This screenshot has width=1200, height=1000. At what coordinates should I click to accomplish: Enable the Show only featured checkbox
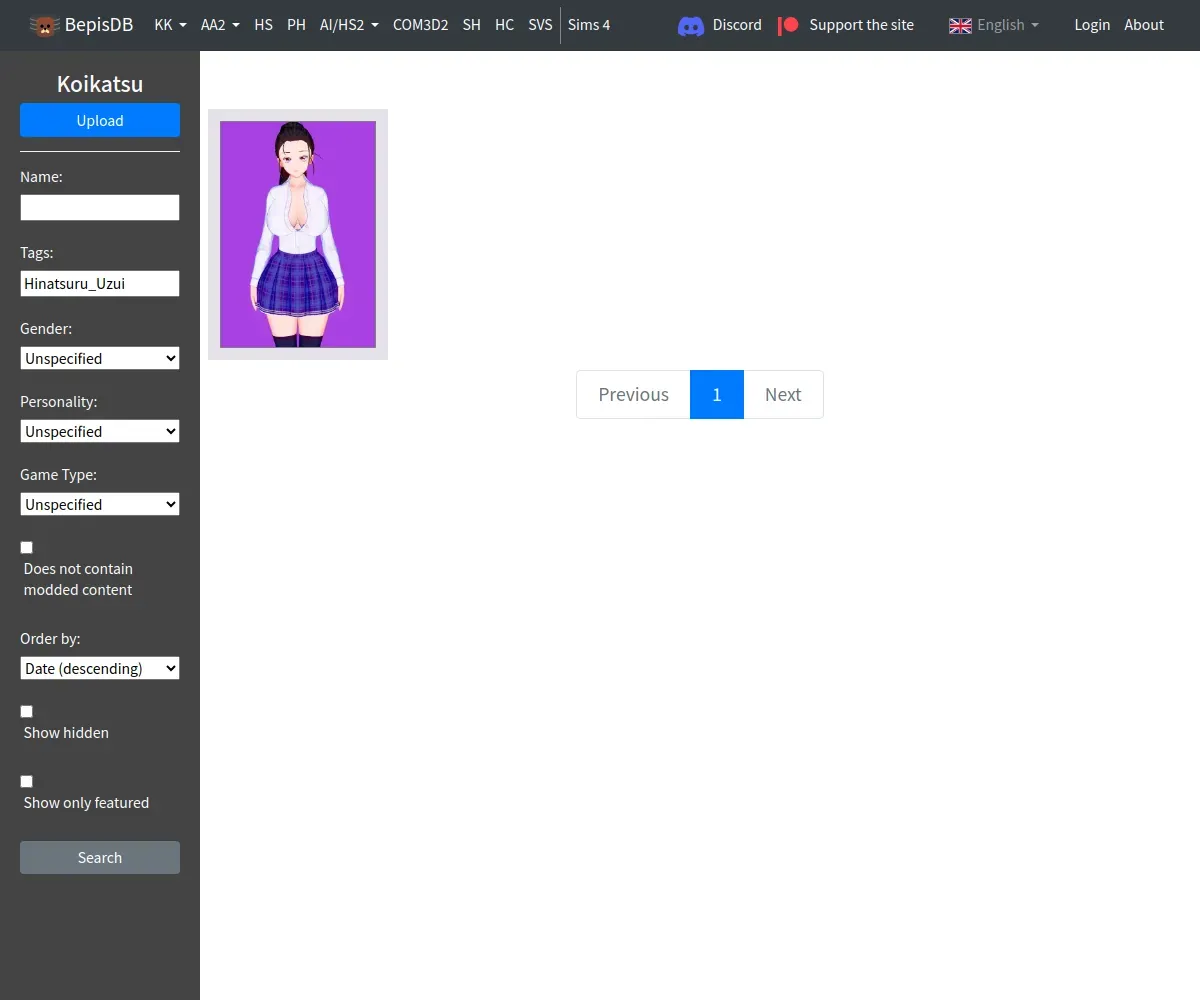(27, 781)
